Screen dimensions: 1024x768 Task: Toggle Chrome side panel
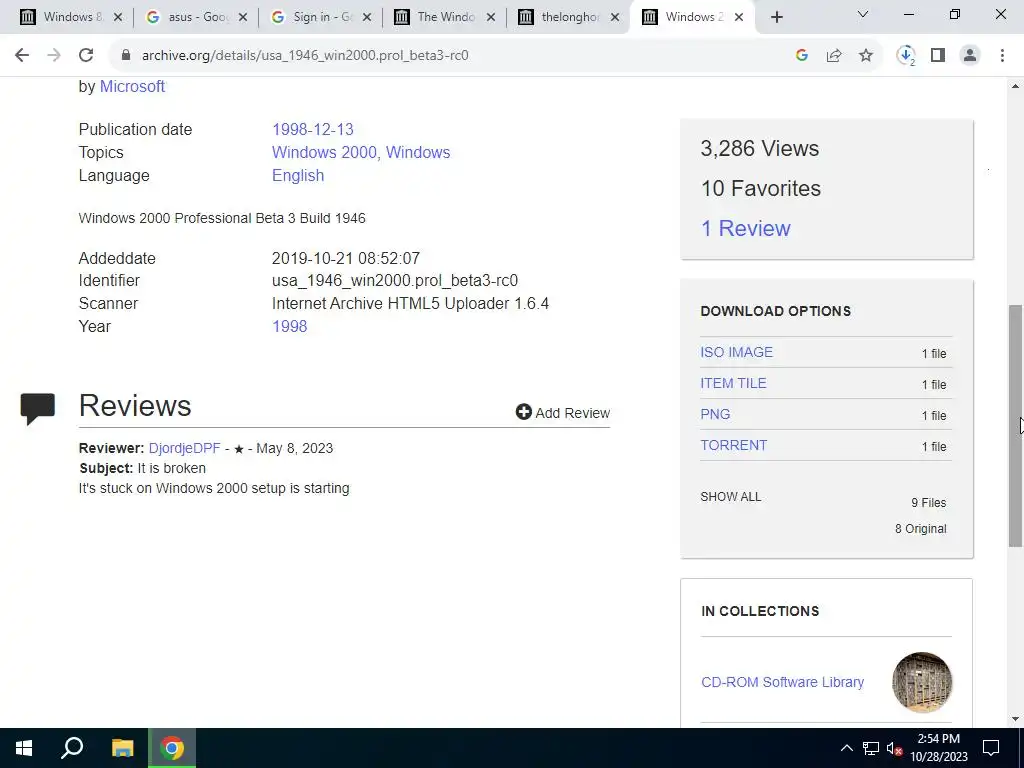(x=938, y=56)
